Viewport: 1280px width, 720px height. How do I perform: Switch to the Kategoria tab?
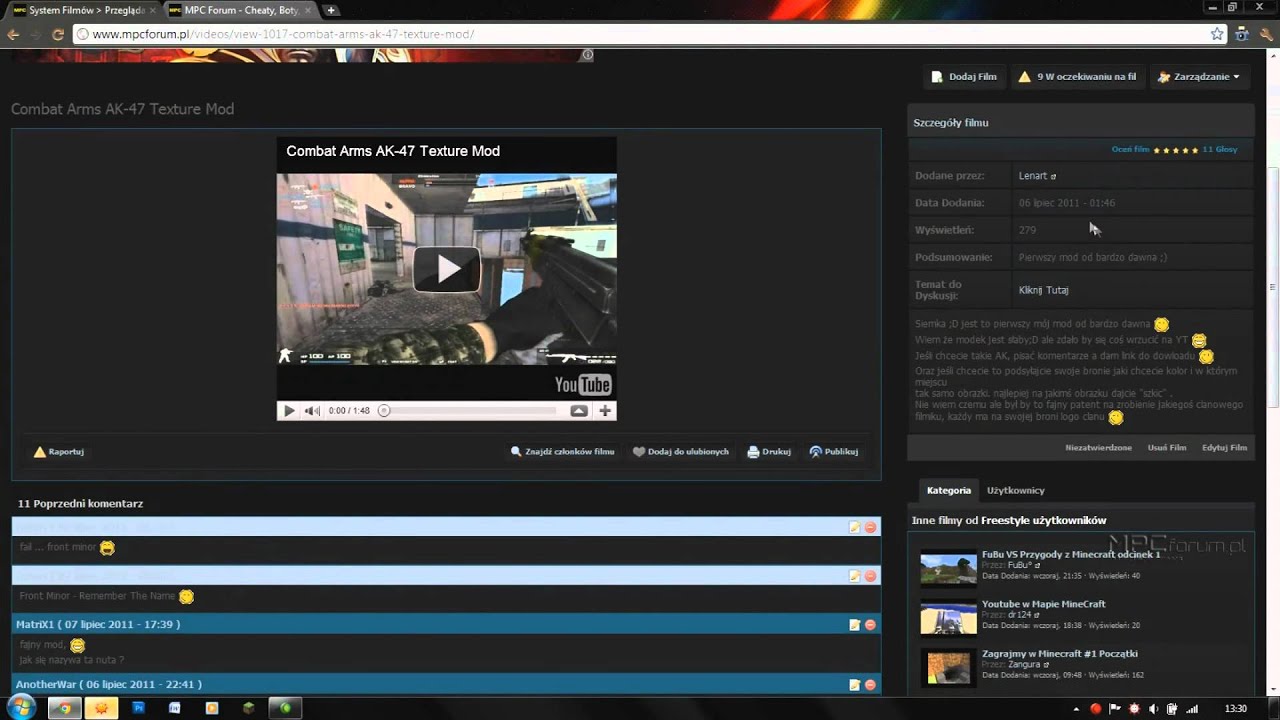(x=949, y=490)
